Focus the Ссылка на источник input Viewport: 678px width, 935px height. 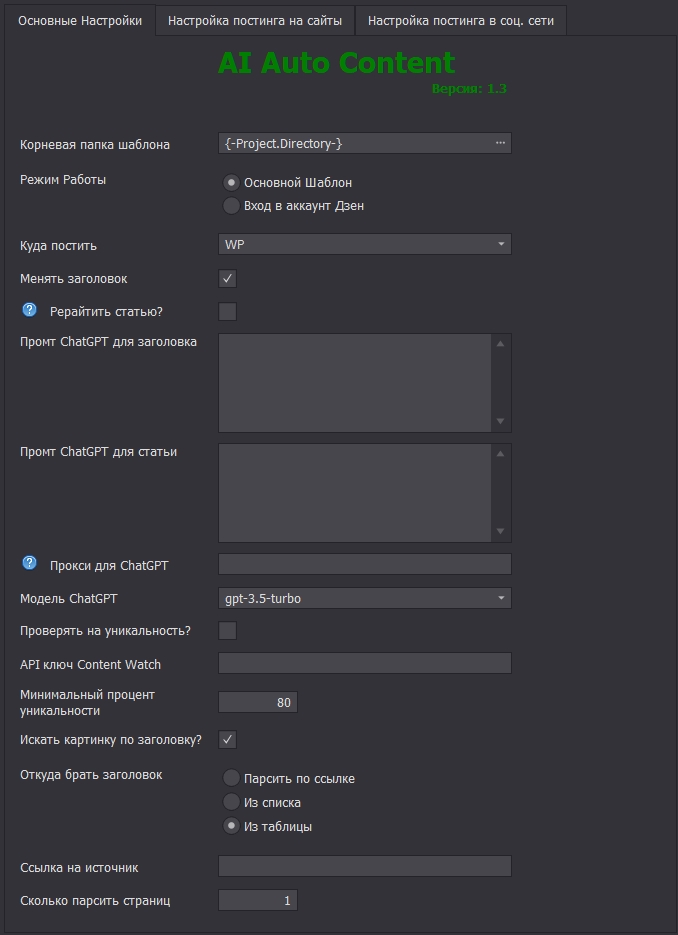pos(364,866)
